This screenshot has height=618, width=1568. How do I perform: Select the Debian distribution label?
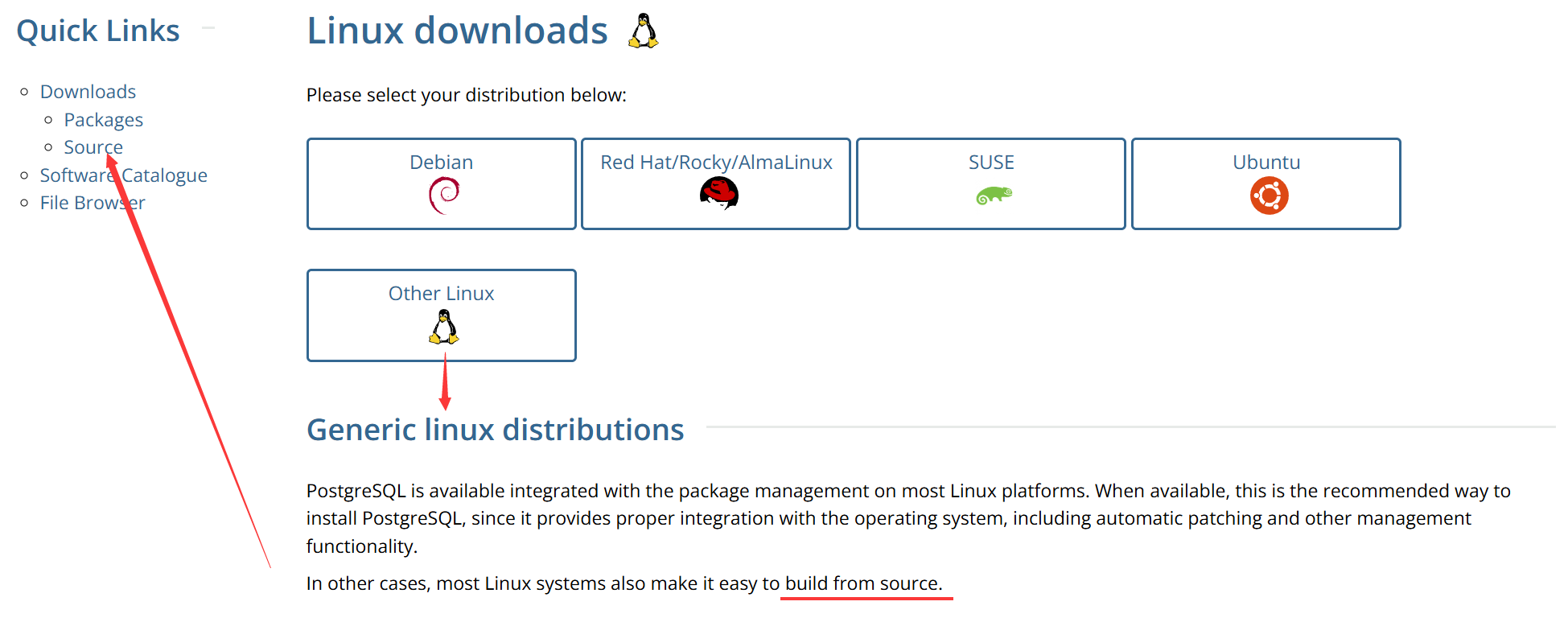click(x=441, y=163)
